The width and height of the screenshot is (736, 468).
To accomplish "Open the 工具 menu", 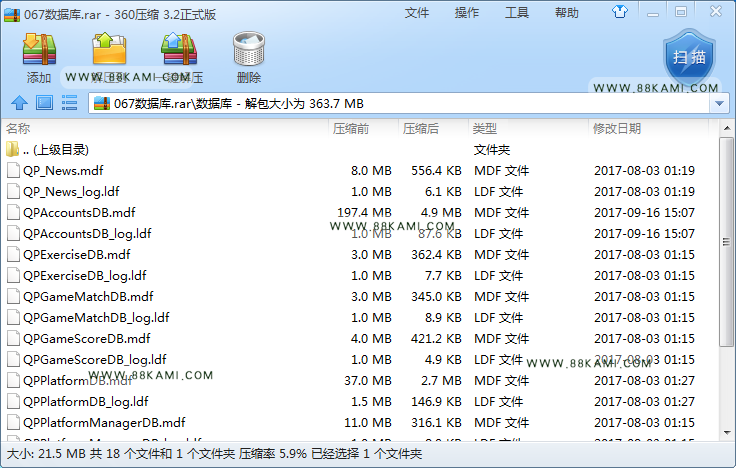I will point(517,13).
